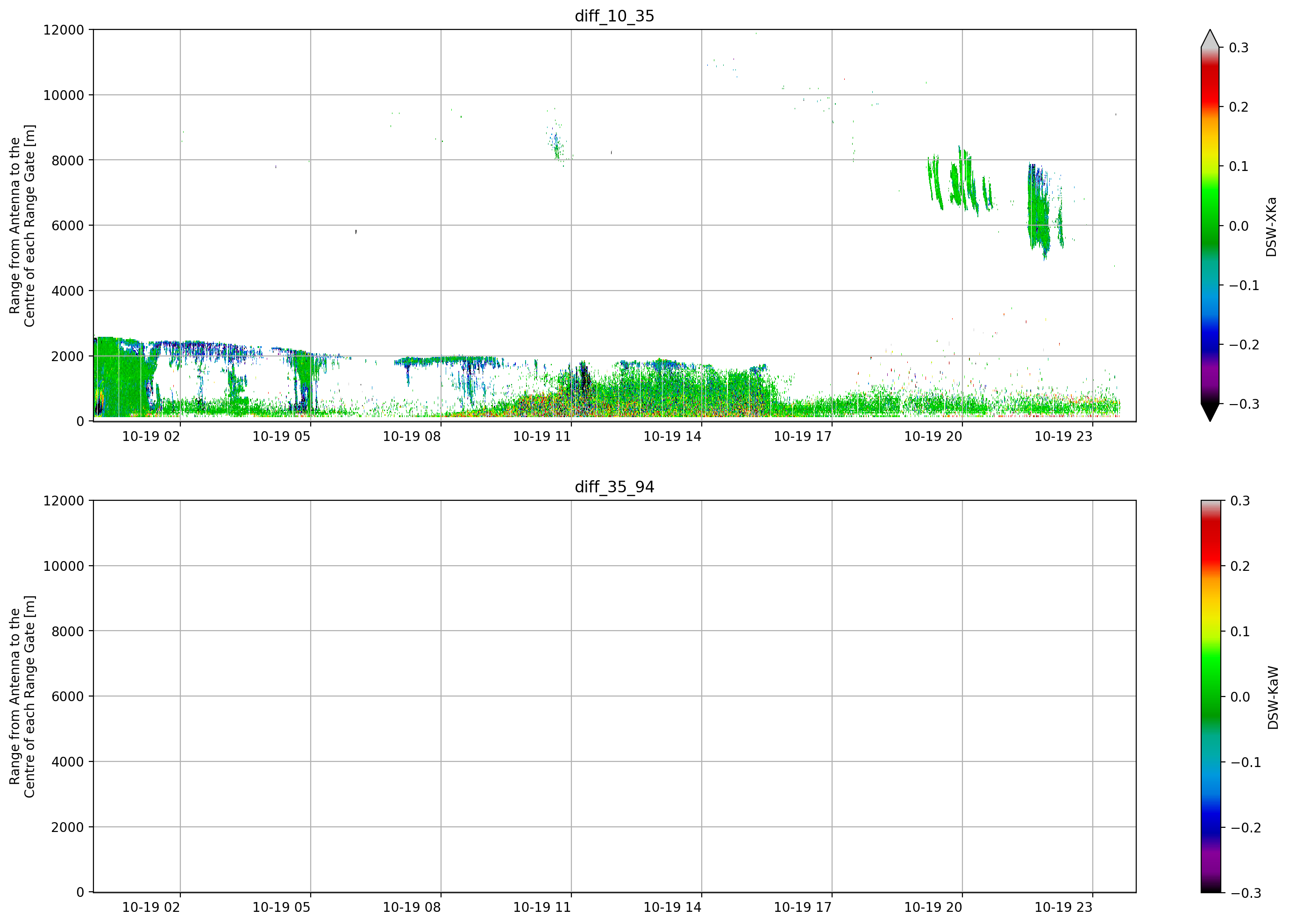The image size is (1289, 924).
Task: Click the 8000 tick label on bottom plot
Action: tap(68, 632)
